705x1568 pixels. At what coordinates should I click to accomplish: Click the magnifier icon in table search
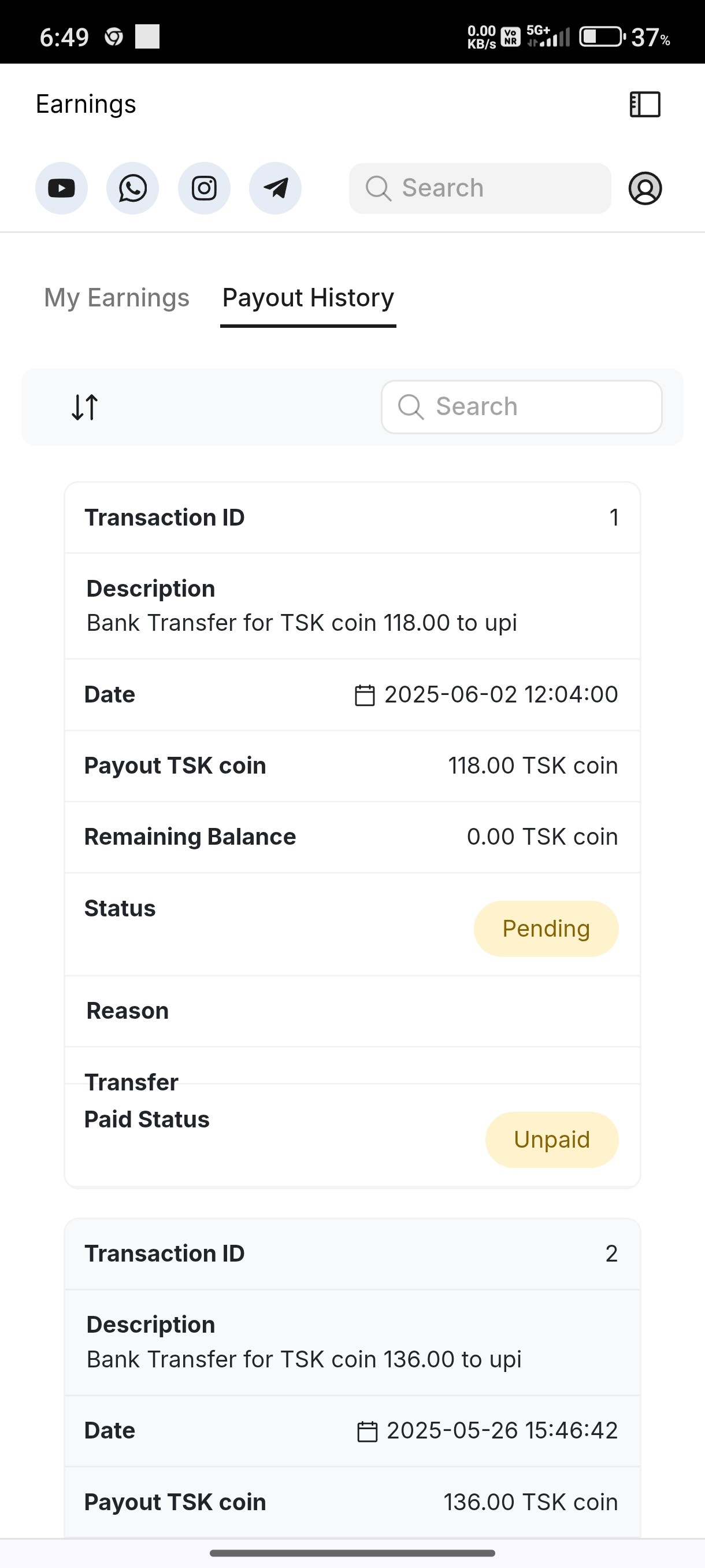pos(411,407)
